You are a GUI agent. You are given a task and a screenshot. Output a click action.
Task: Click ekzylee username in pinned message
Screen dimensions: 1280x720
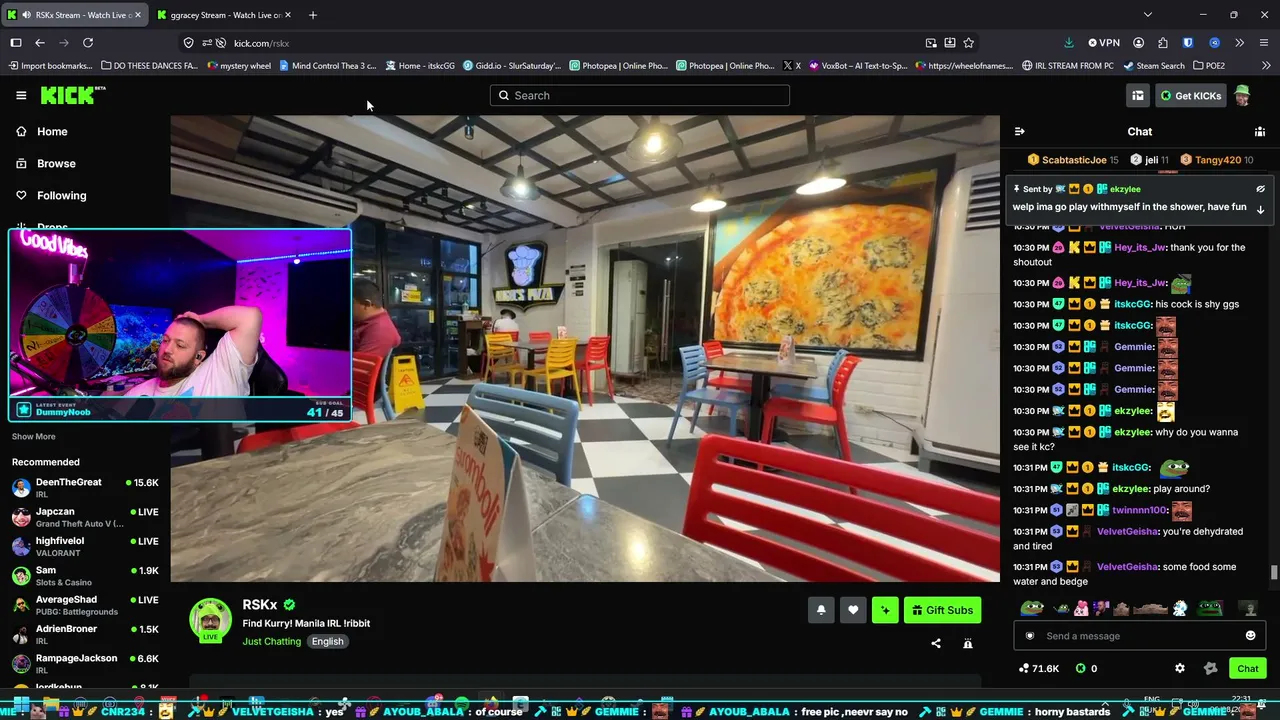tap(1125, 189)
